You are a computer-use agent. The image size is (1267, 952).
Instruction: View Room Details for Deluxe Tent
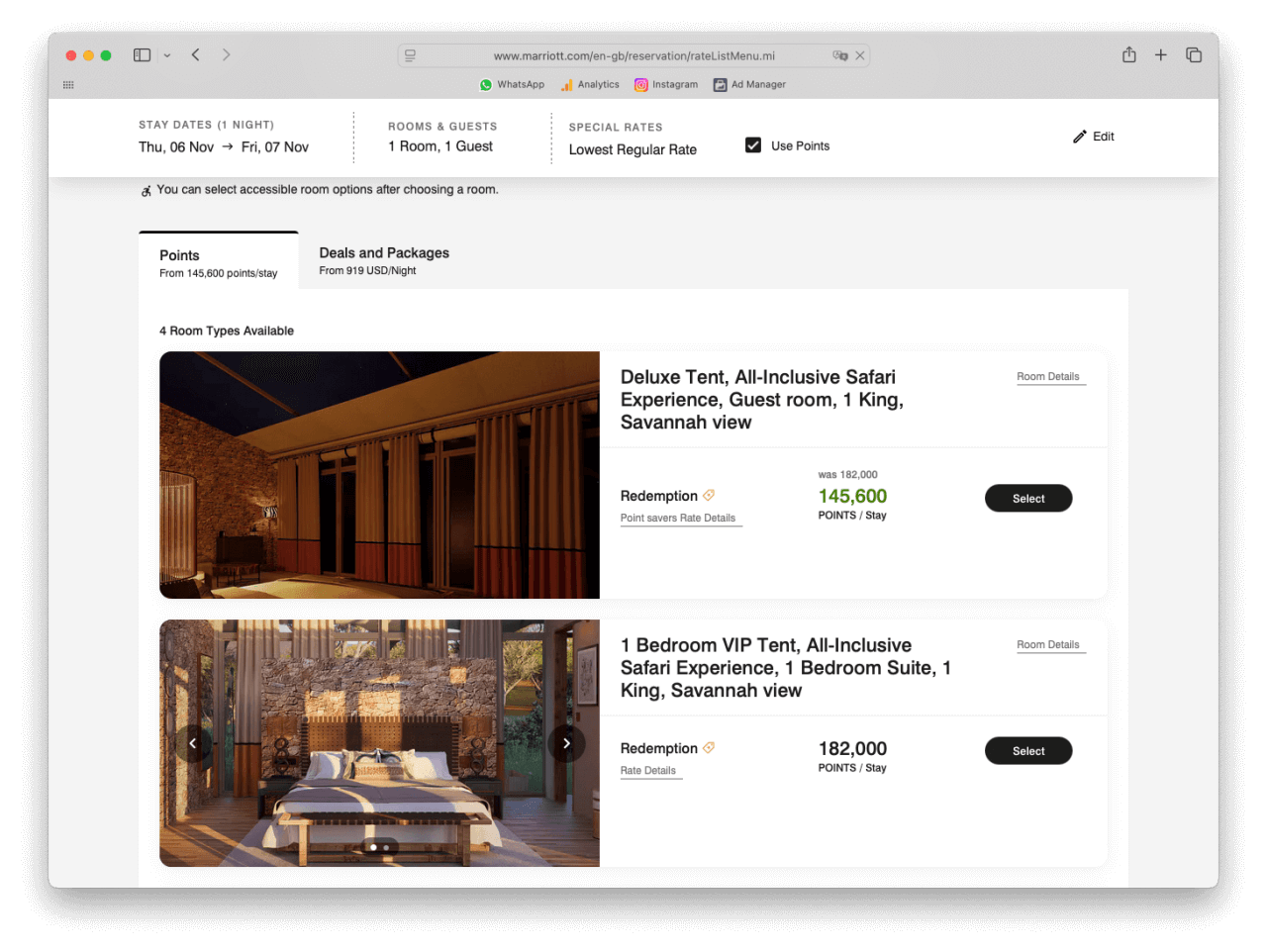pos(1047,377)
